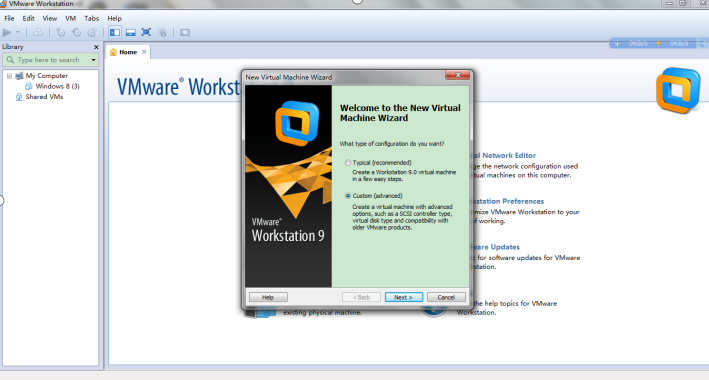The image size is (709, 380).
Task: Open the snapshot manager icon
Action: pos(92,32)
